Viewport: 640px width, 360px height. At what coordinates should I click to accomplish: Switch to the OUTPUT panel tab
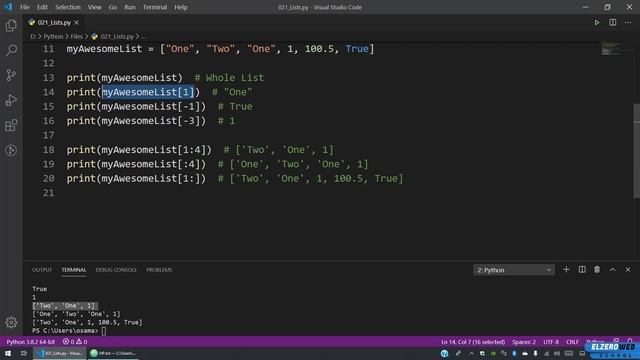[x=42, y=270]
